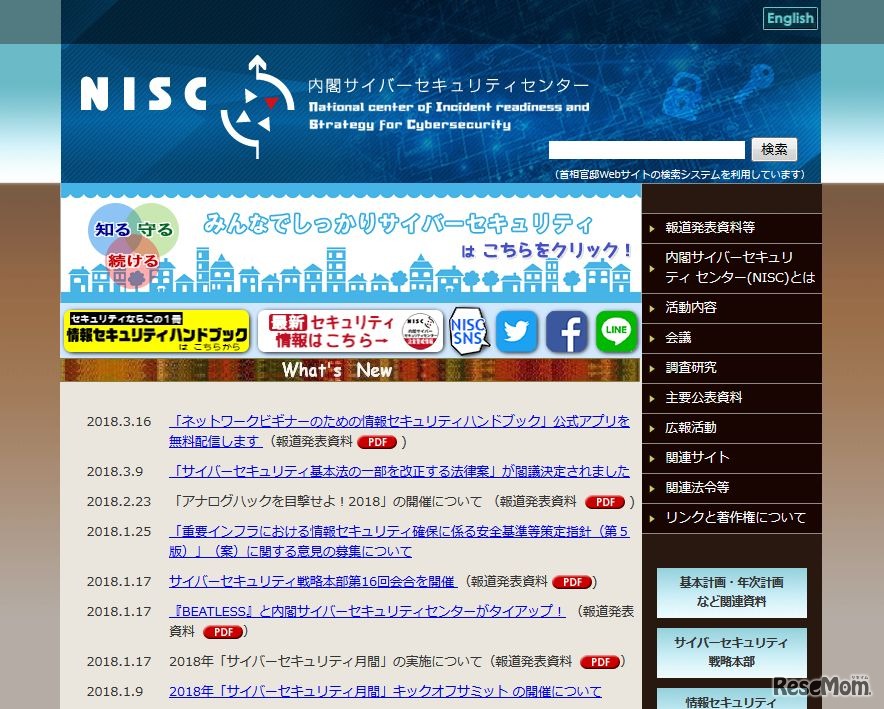Click the みんなでしっかりサイバーセキュリティ banner
884x709 pixels.
click(x=350, y=243)
